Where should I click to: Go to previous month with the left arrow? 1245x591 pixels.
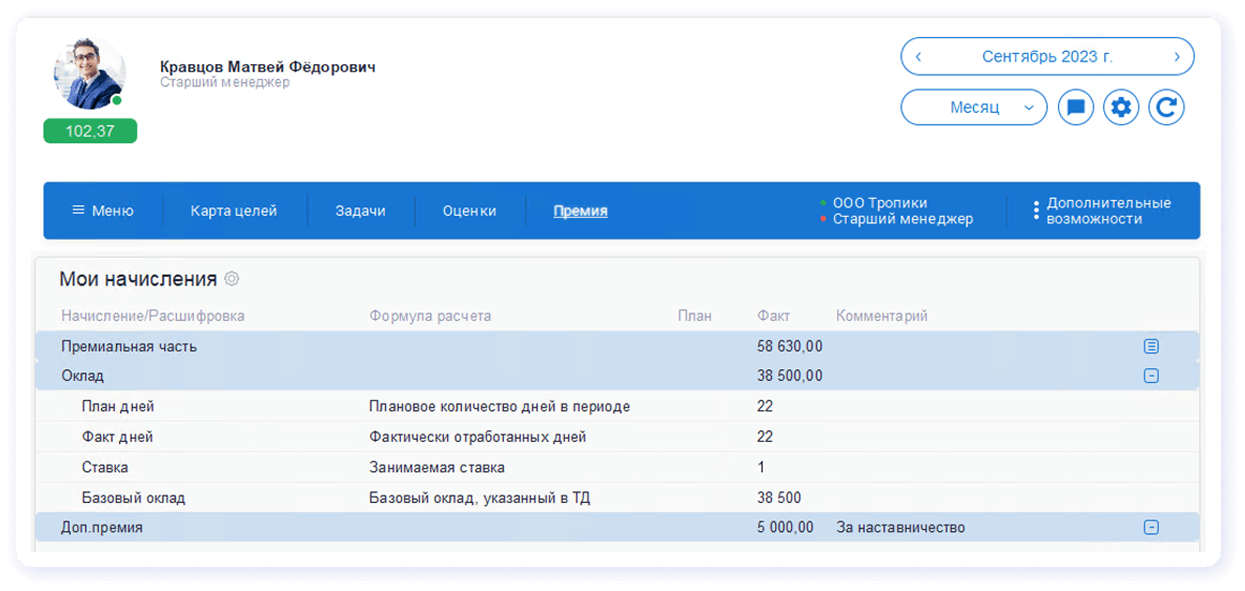[918, 56]
